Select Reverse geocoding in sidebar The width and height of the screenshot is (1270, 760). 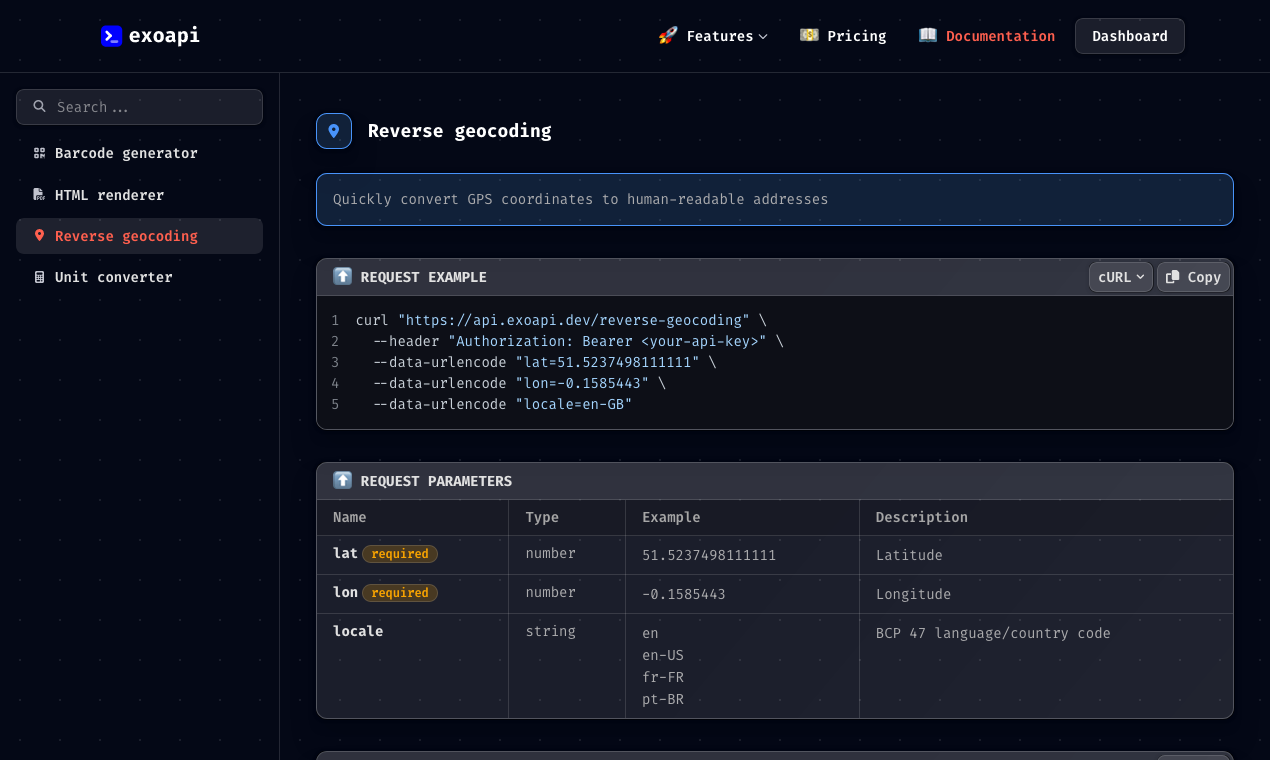point(139,236)
